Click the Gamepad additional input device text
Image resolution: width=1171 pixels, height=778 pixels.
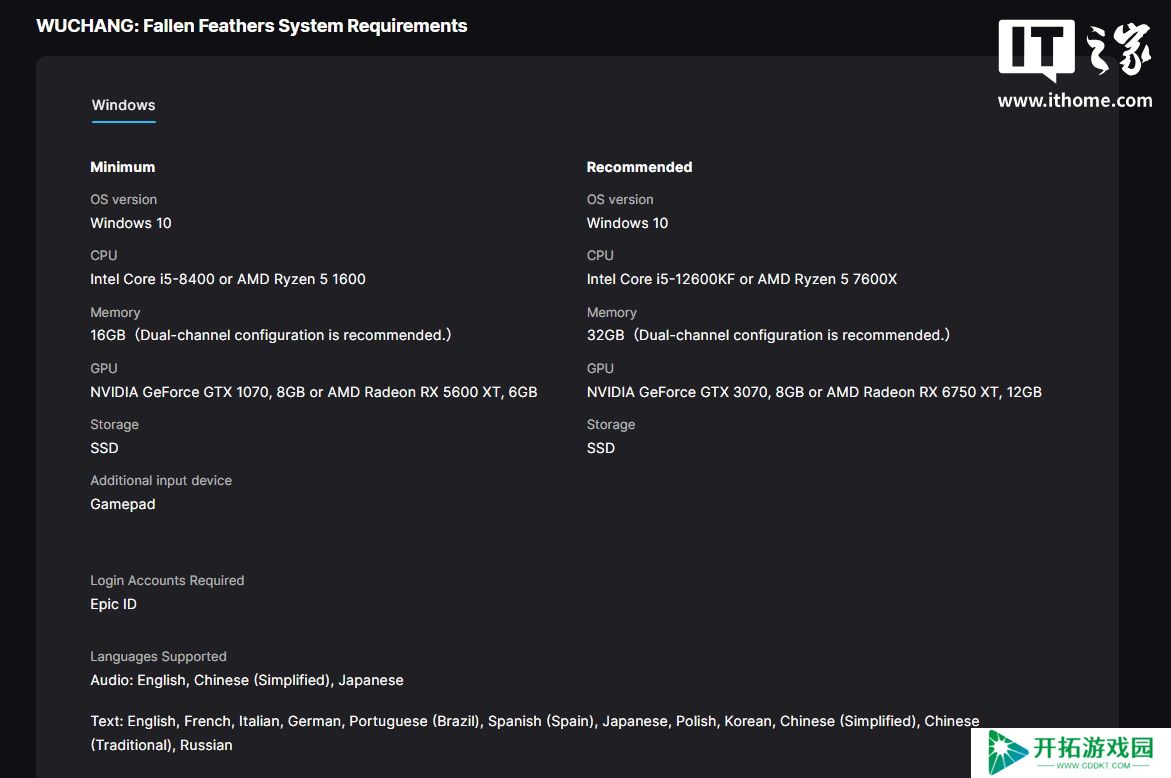tap(122, 504)
